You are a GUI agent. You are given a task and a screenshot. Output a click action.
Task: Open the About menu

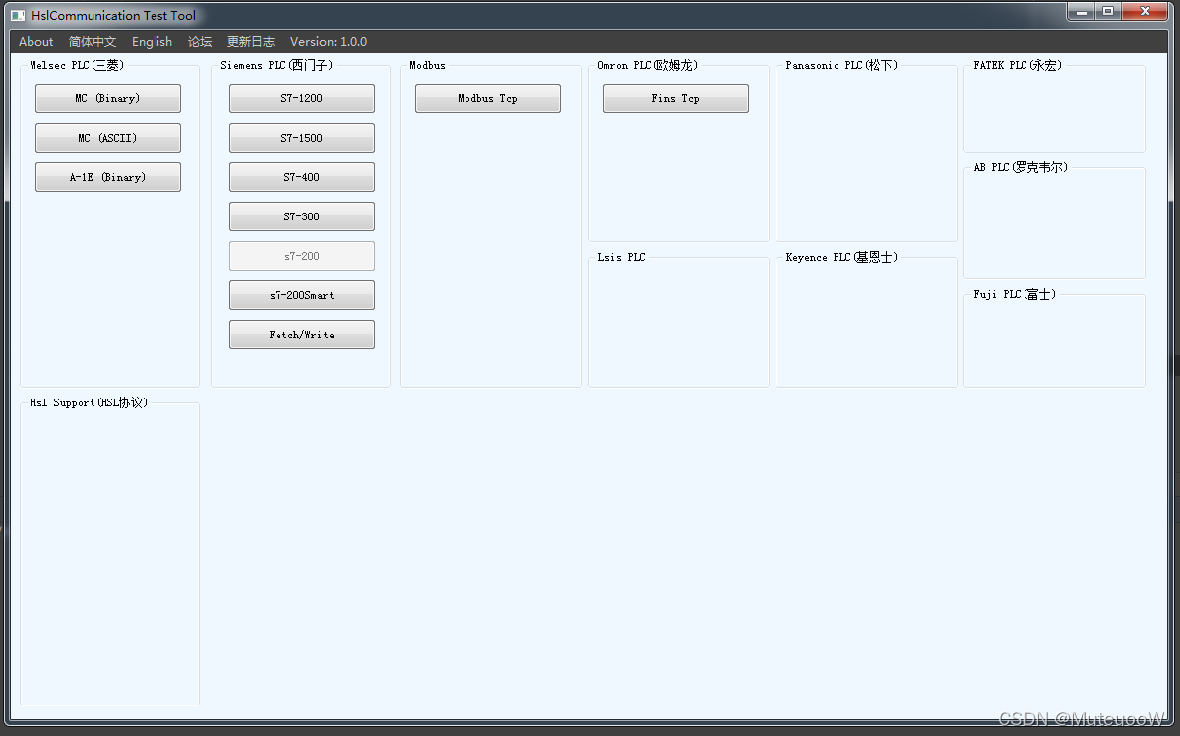(x=35, y=42)
